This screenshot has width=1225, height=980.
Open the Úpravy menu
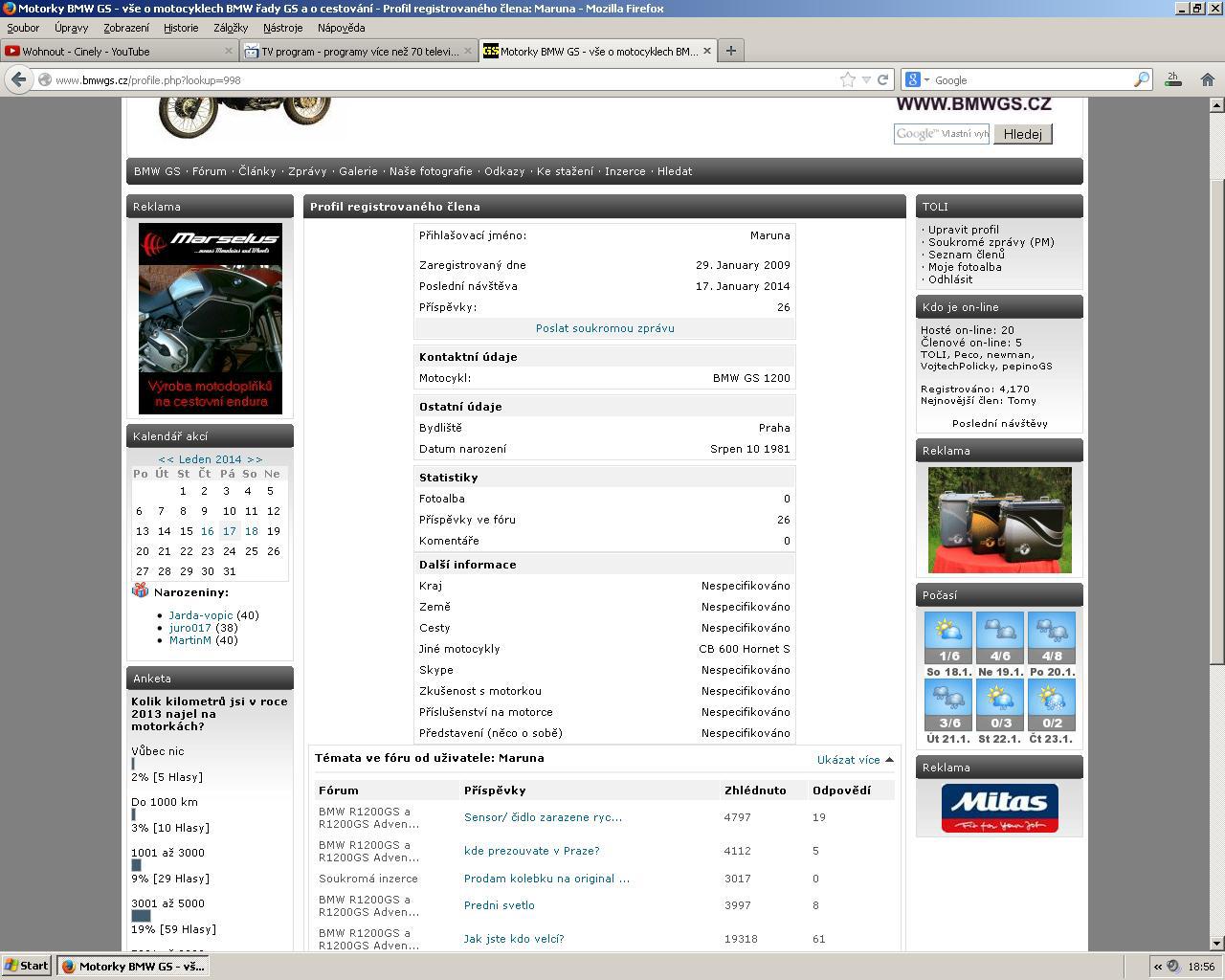point(72,28)
